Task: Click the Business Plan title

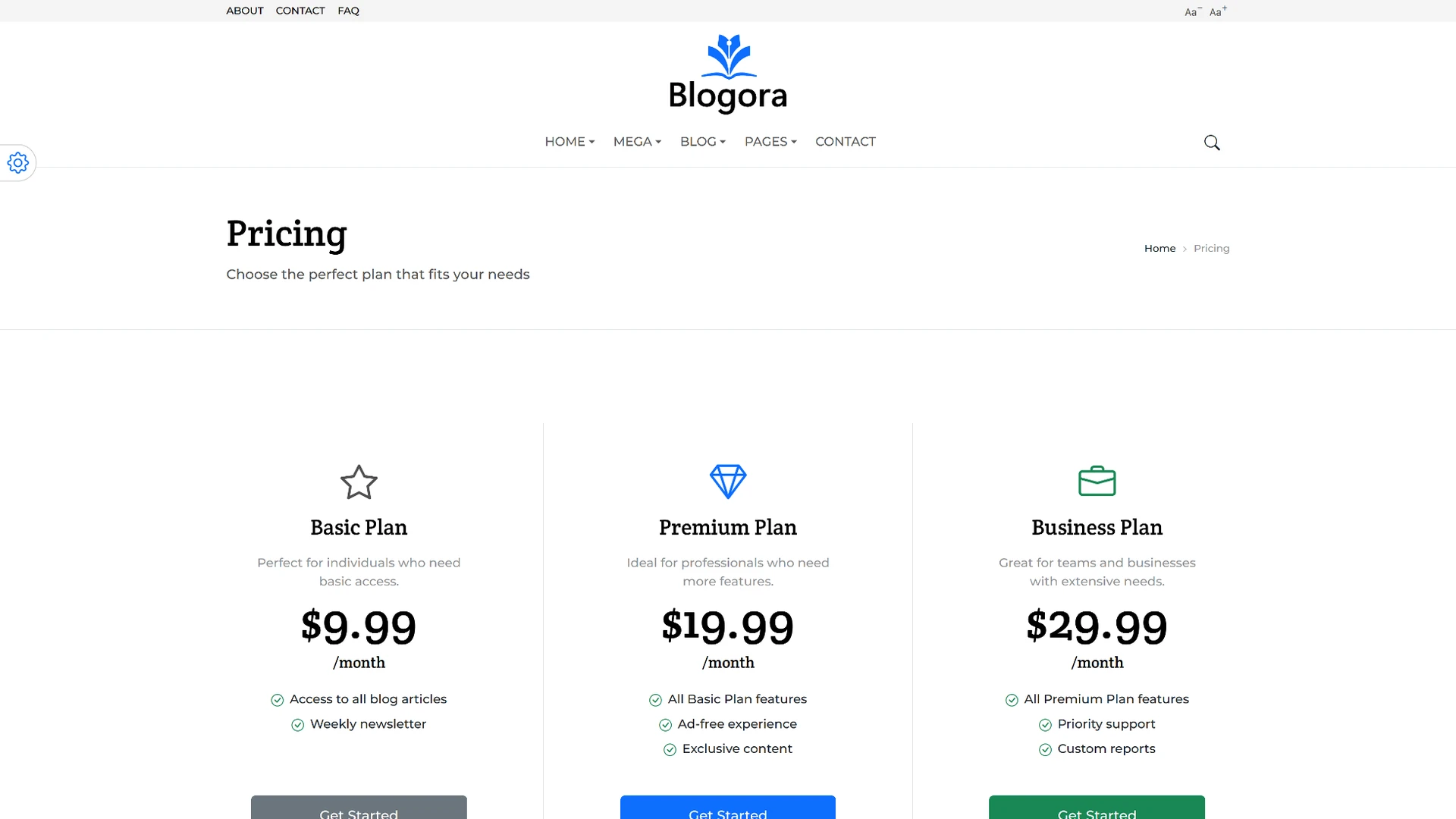Action: (1097, 527)
